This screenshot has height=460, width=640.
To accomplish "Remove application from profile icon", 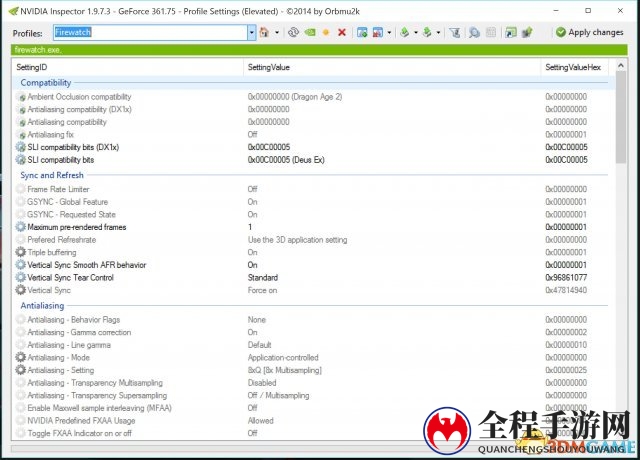I will 378,32.
